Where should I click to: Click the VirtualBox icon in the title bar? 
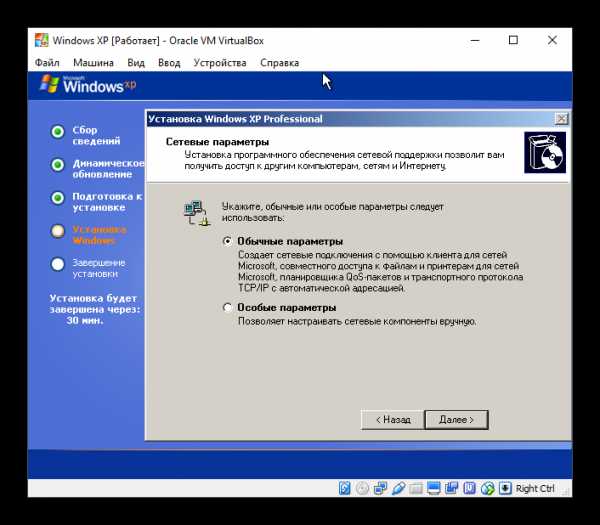40,40
